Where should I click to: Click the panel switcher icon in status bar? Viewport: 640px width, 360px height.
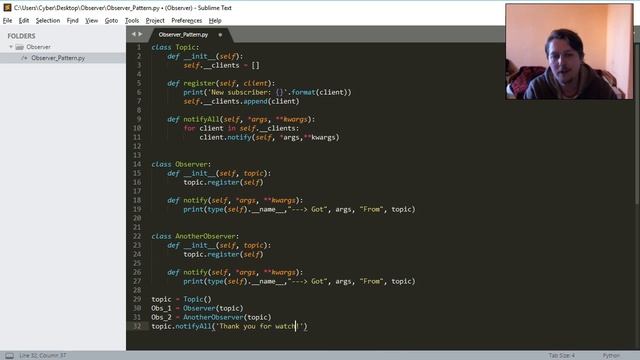(x=9, y=356)
